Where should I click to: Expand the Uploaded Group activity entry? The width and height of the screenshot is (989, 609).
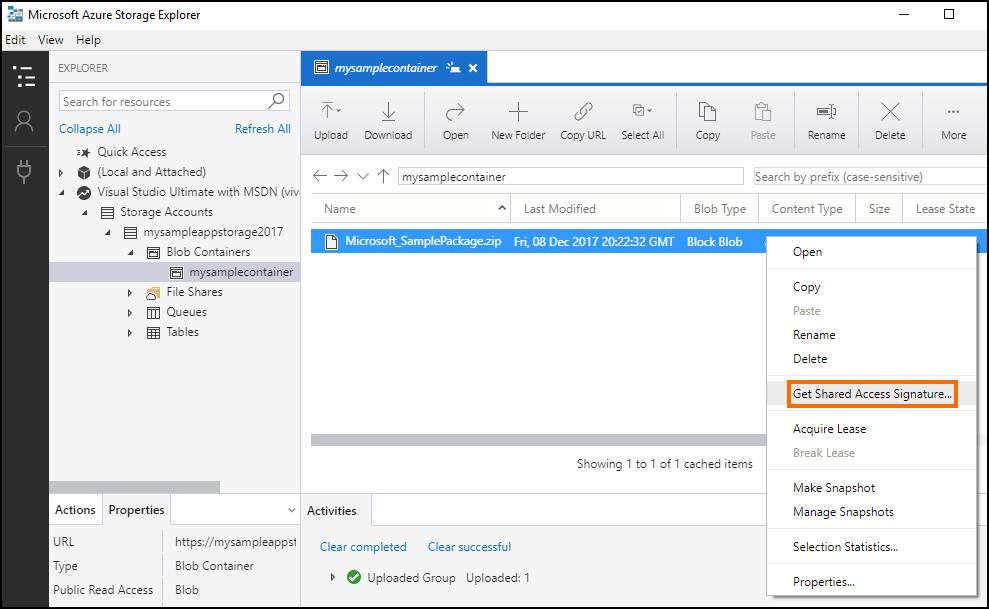tap(333, 578)
